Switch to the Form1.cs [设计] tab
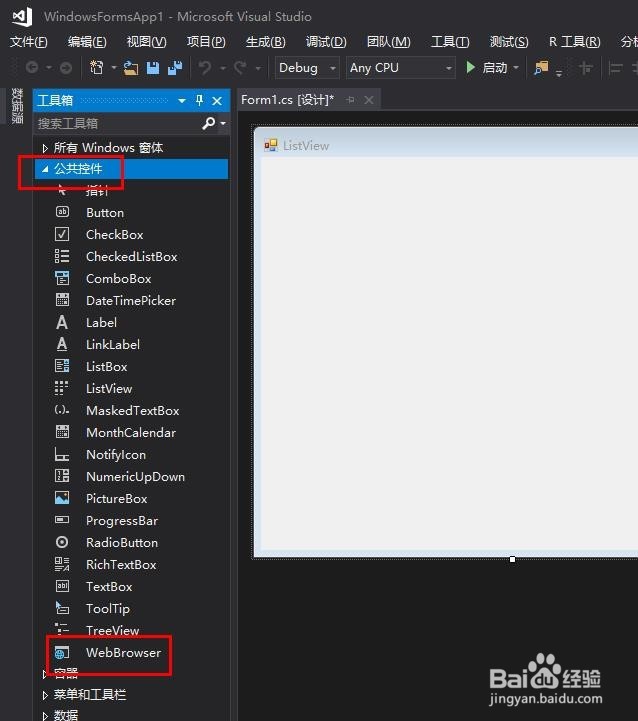Image resolution: width=638 pixels, height=721 pixels. coord(287,100)
